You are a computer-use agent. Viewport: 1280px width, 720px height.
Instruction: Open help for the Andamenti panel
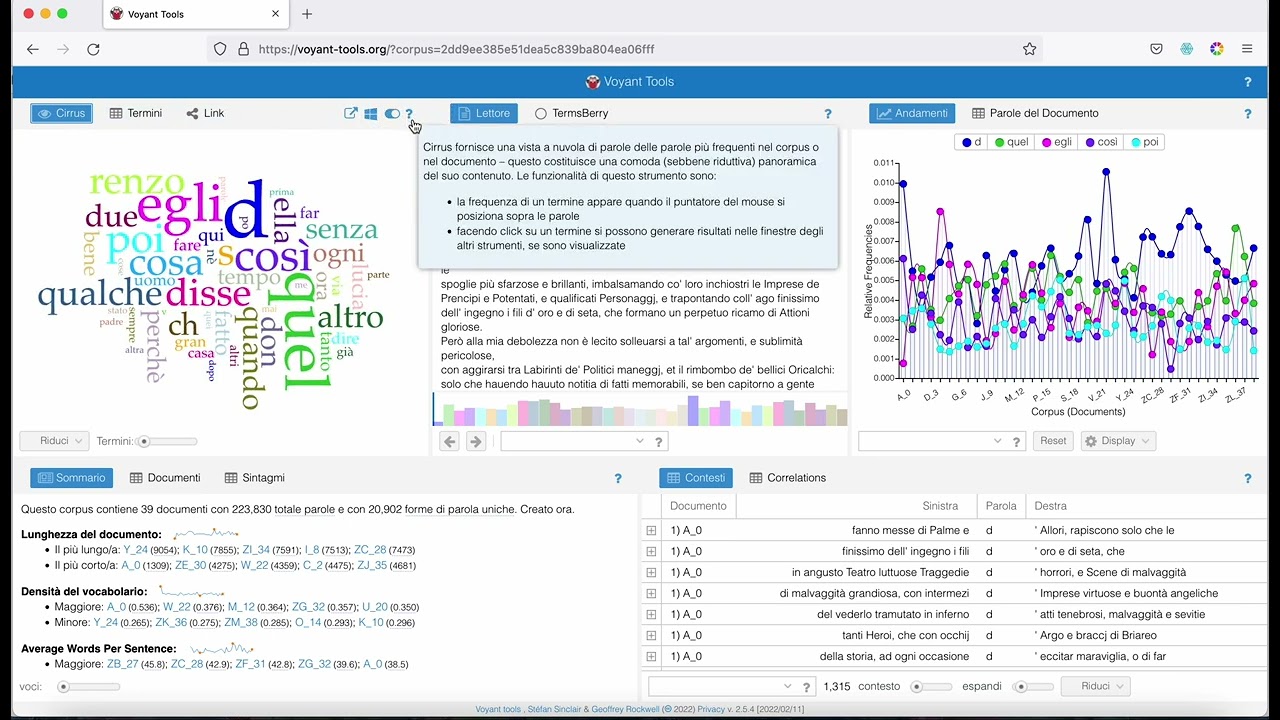(1247, 114)
